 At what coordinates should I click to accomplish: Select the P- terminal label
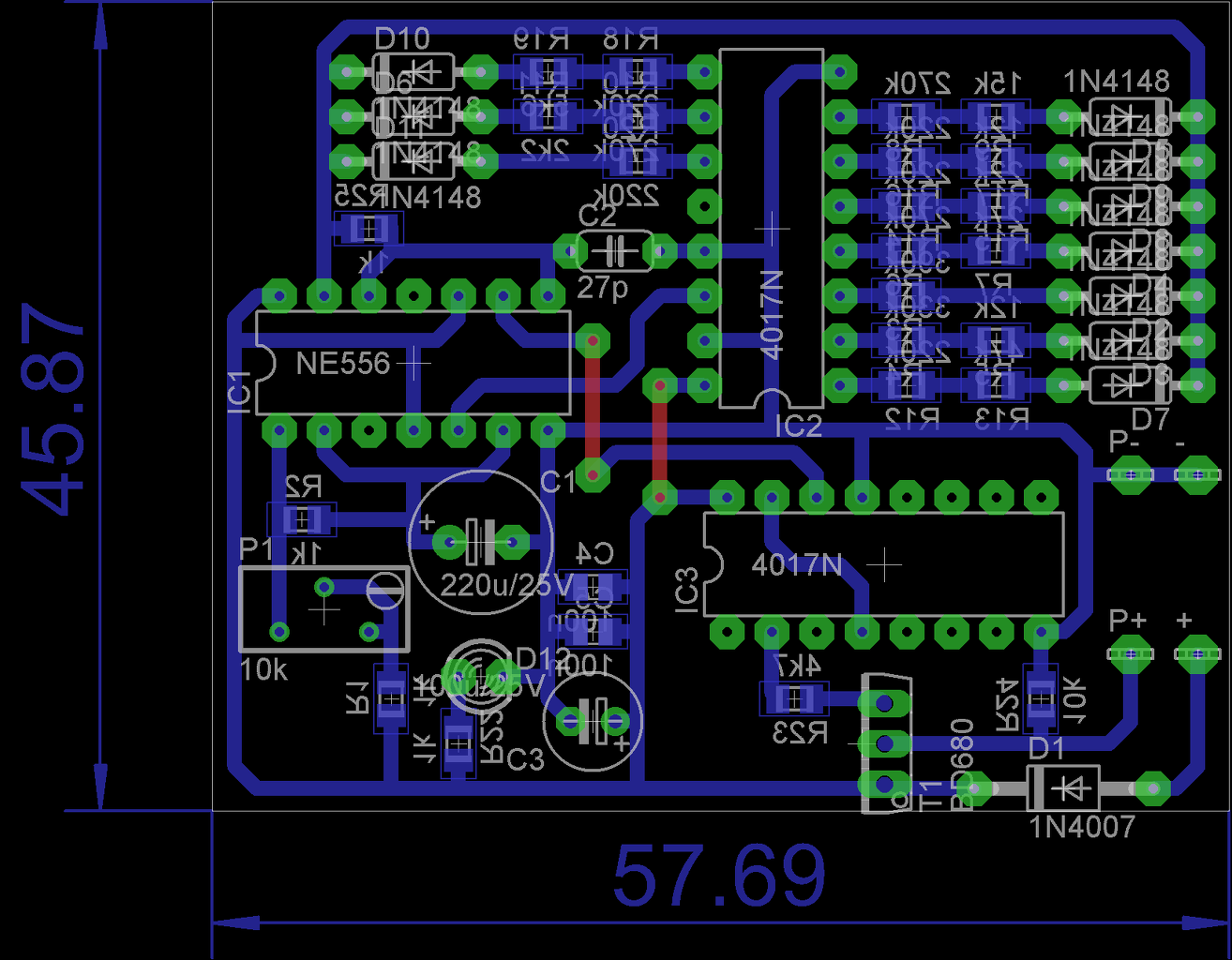pos(1124,441)
